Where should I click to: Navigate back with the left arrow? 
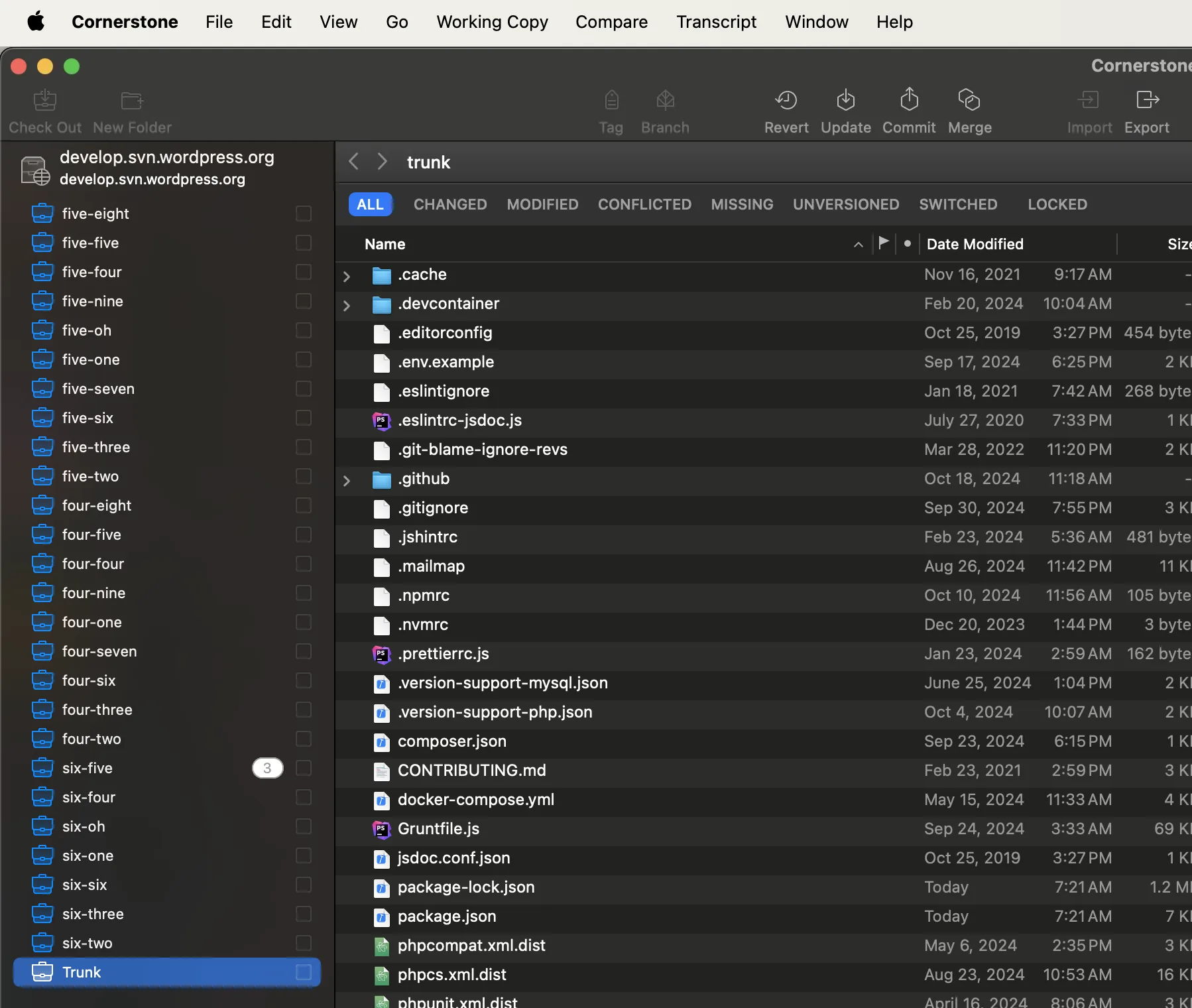click(354, 162)
